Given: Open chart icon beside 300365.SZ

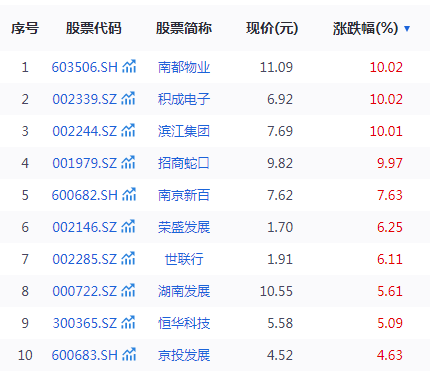Looking at the screenshot, I should pos(128,322).
